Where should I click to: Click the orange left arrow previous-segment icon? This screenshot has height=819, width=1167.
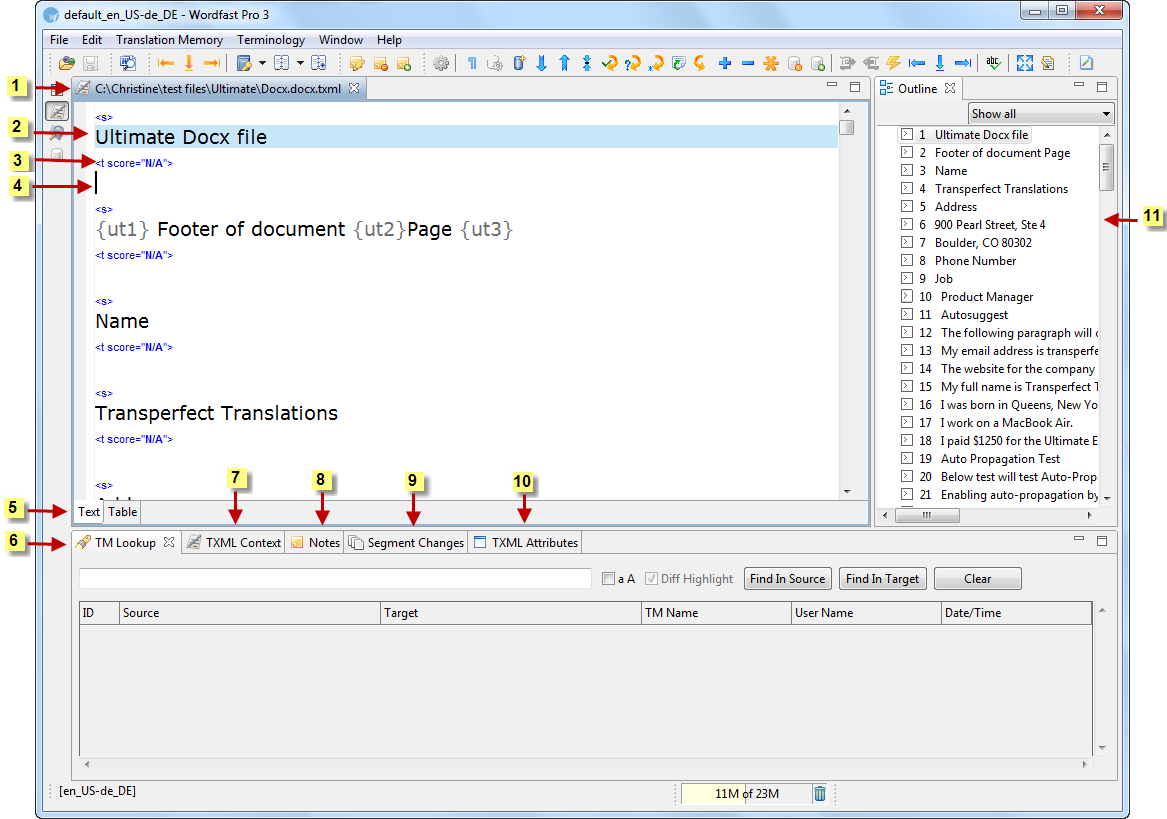tap(166, 63)
